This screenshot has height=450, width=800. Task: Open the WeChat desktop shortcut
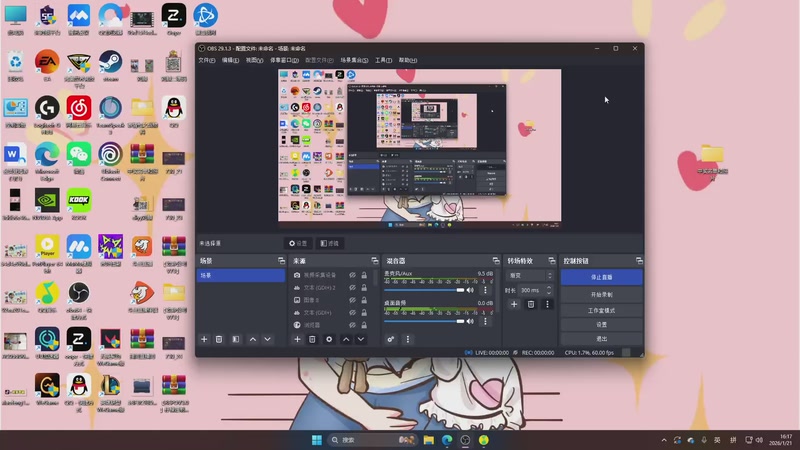(x=79, y=158)
